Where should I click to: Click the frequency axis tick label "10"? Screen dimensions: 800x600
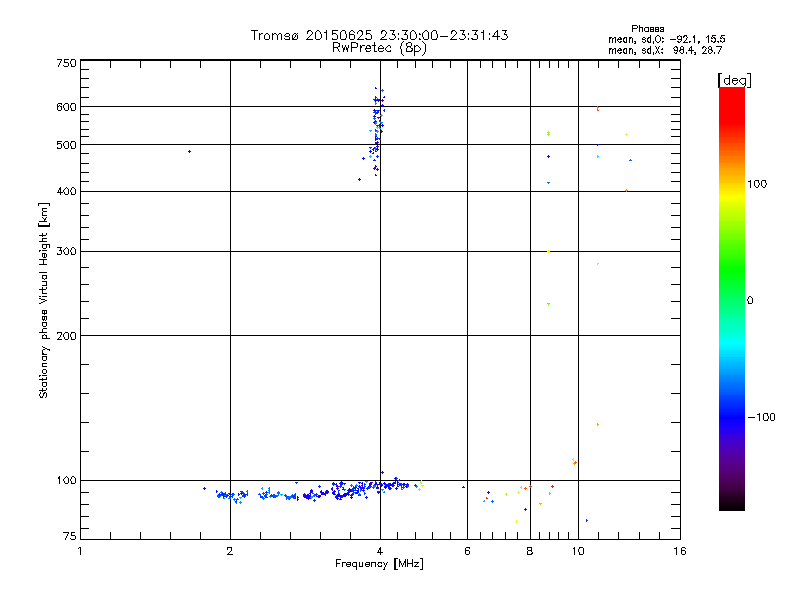pyautogui.click(x=578, y=551)
